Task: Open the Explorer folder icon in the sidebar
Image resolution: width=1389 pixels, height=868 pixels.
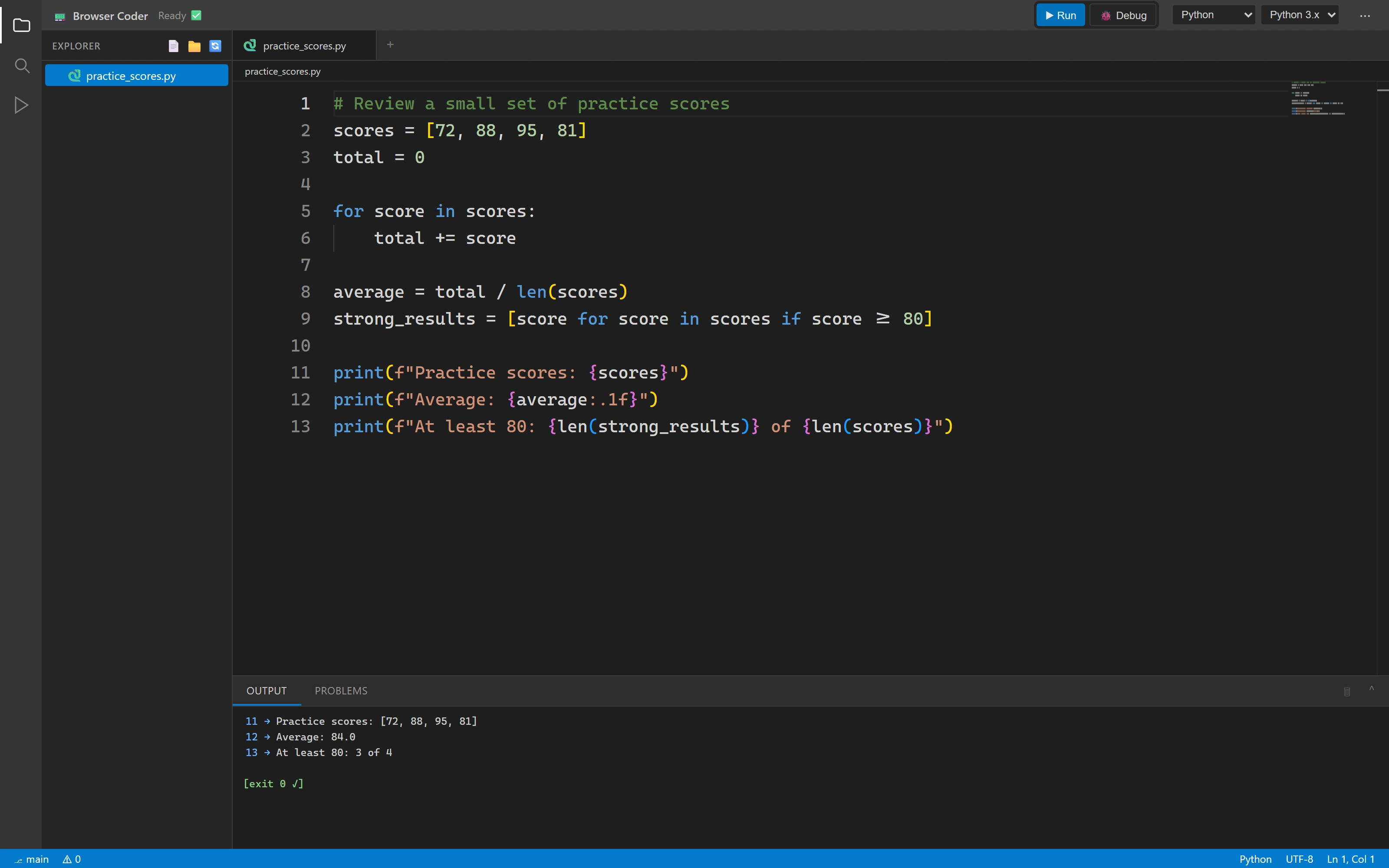Action: [x=21, y=25]
